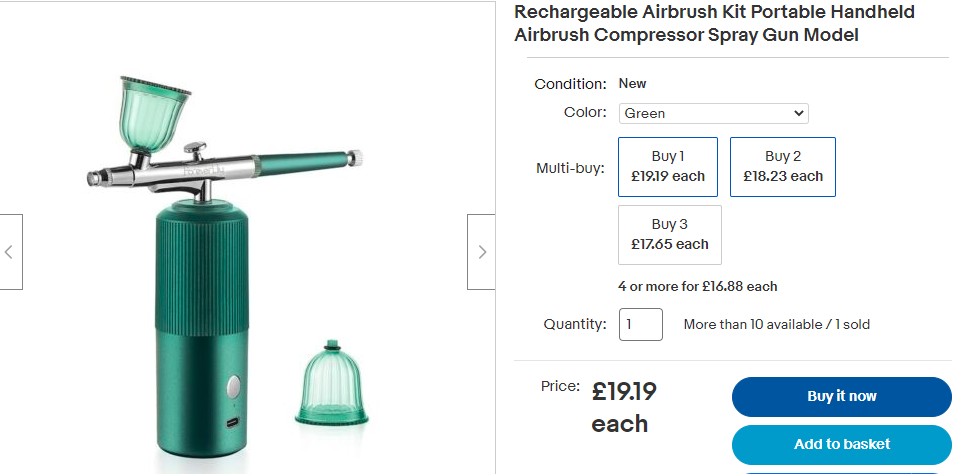Image resolution: width=963 pixels, height=474 pixels.
Task: Click the Color field label
Action: pyautogui.click(x=585, y=112)
